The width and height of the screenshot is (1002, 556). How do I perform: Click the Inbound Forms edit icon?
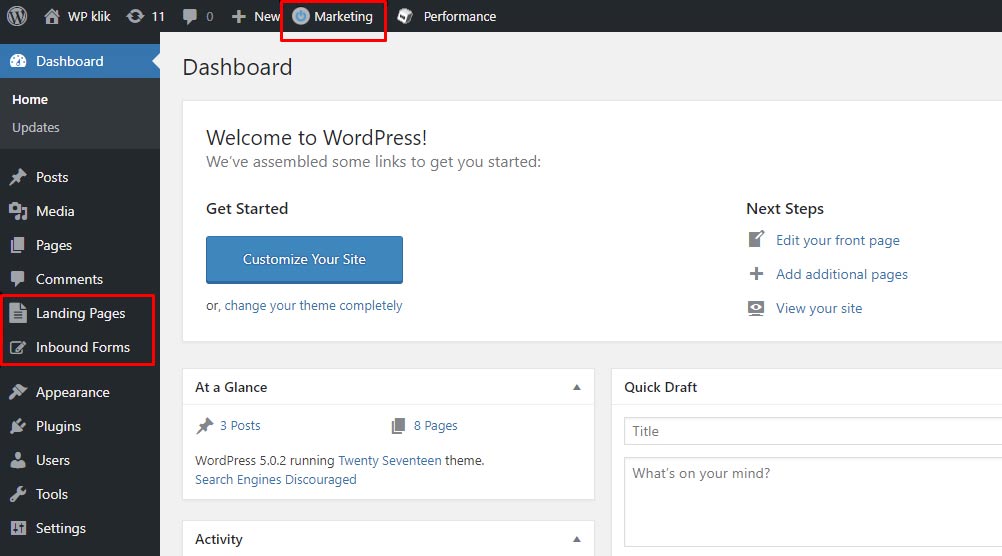(18, 347)
